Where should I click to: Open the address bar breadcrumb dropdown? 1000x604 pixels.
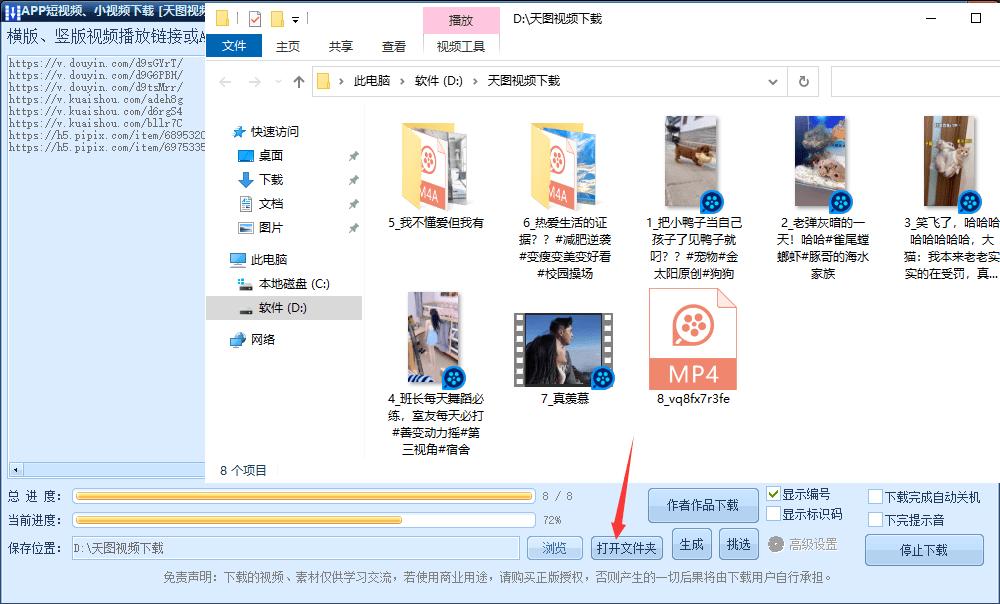772,82
